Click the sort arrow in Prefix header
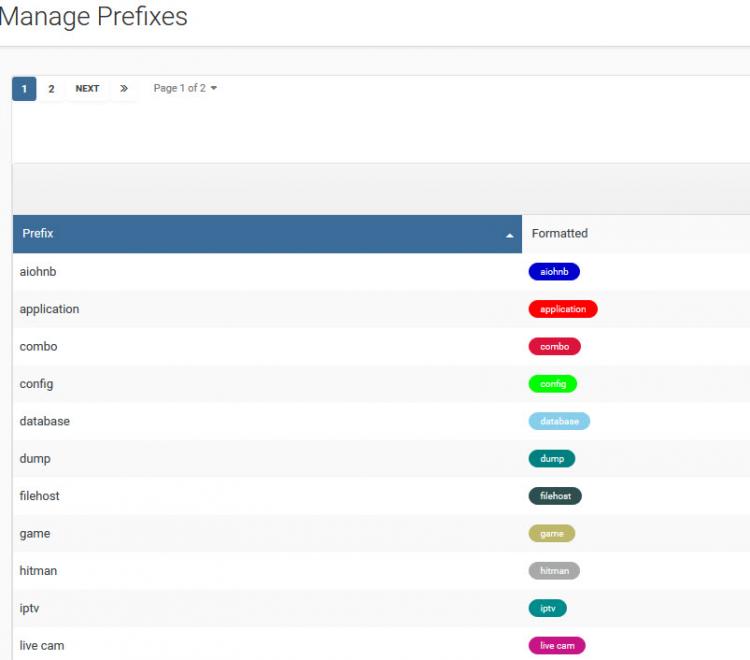Screen dimensions: 750x660 [510, 235]
